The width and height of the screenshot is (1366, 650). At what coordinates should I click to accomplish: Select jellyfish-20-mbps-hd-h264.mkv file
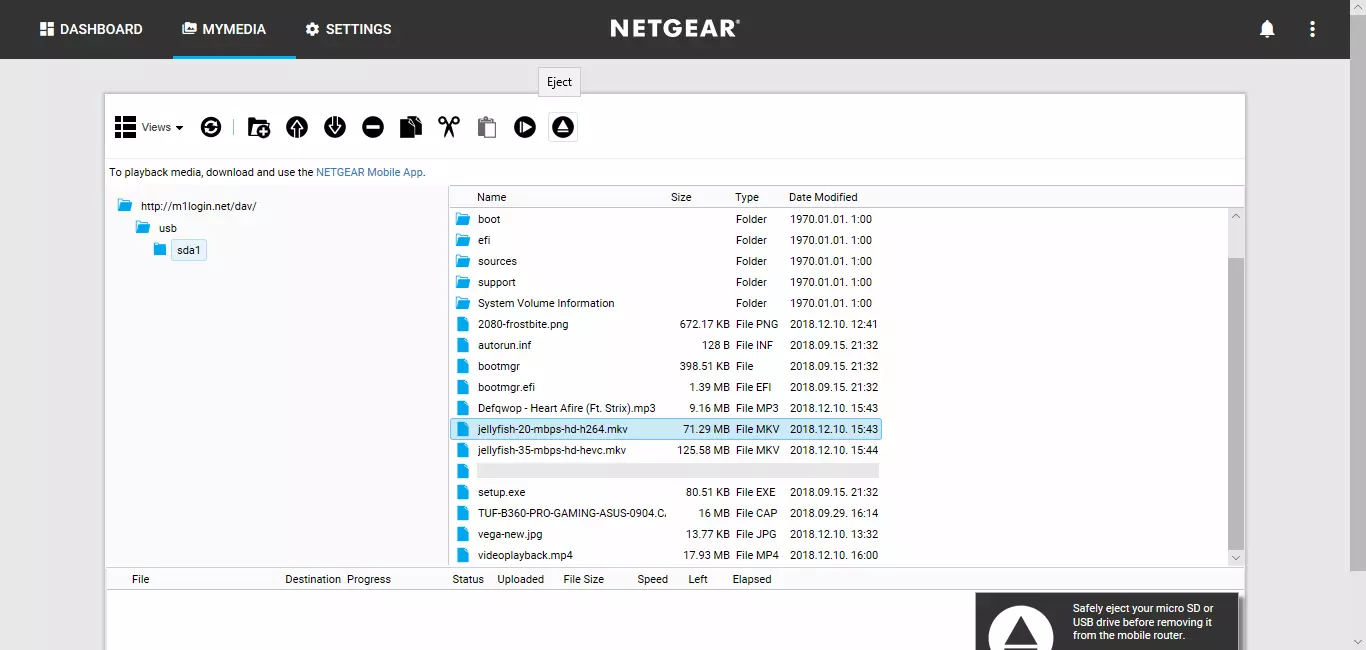coord(666,429)
